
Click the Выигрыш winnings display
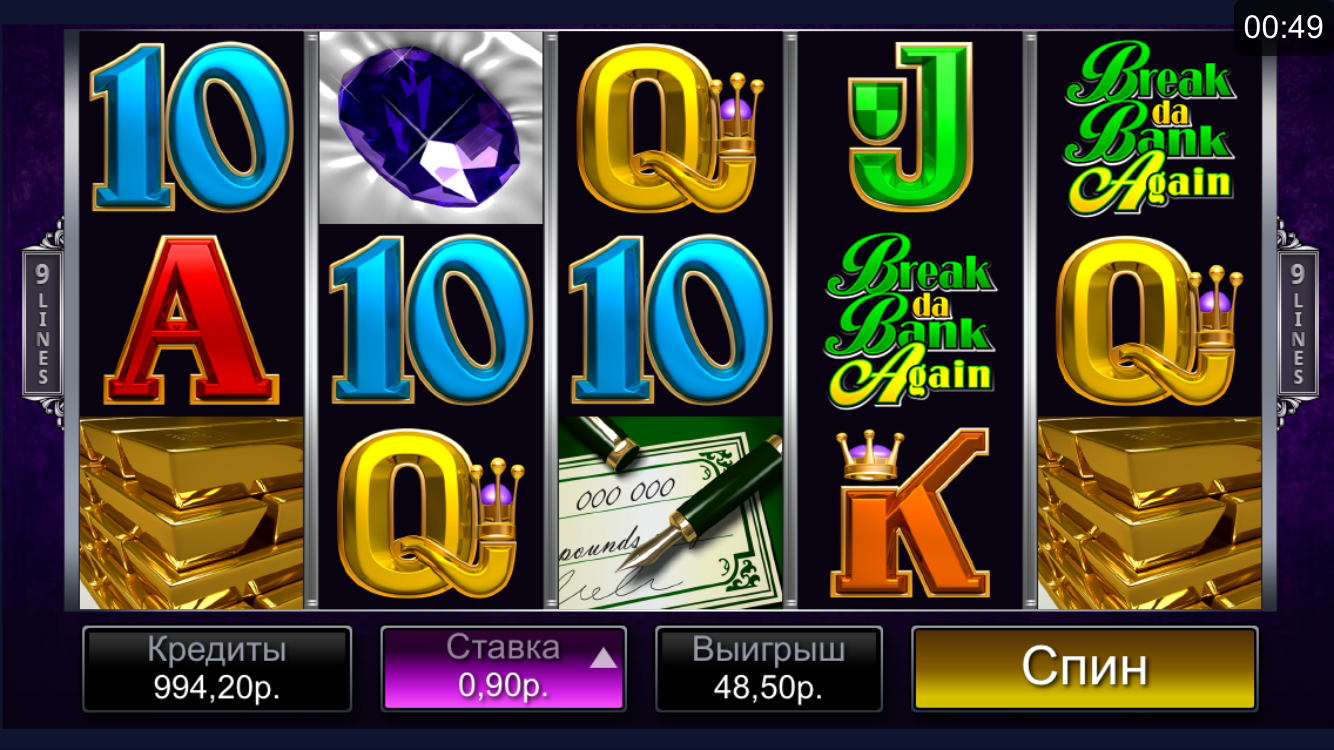pos(769,668)
